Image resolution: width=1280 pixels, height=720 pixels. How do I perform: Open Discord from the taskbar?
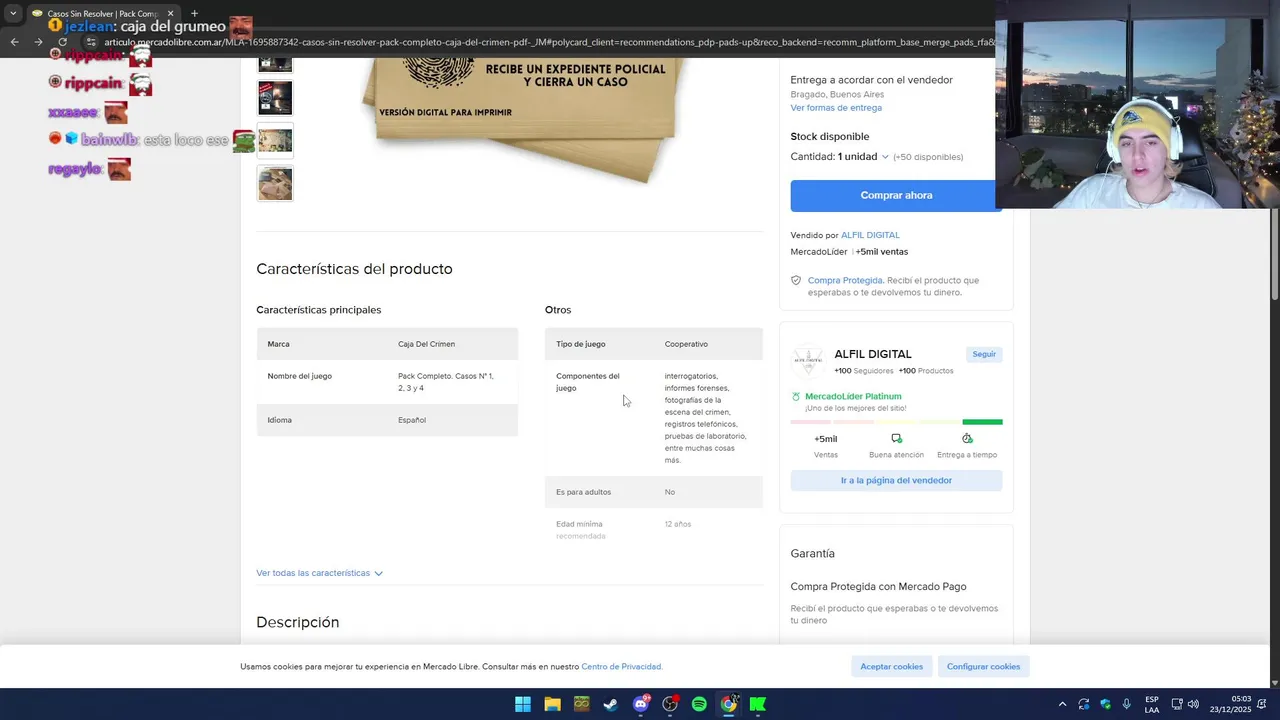pyautogui.click(x=640, y=704)
